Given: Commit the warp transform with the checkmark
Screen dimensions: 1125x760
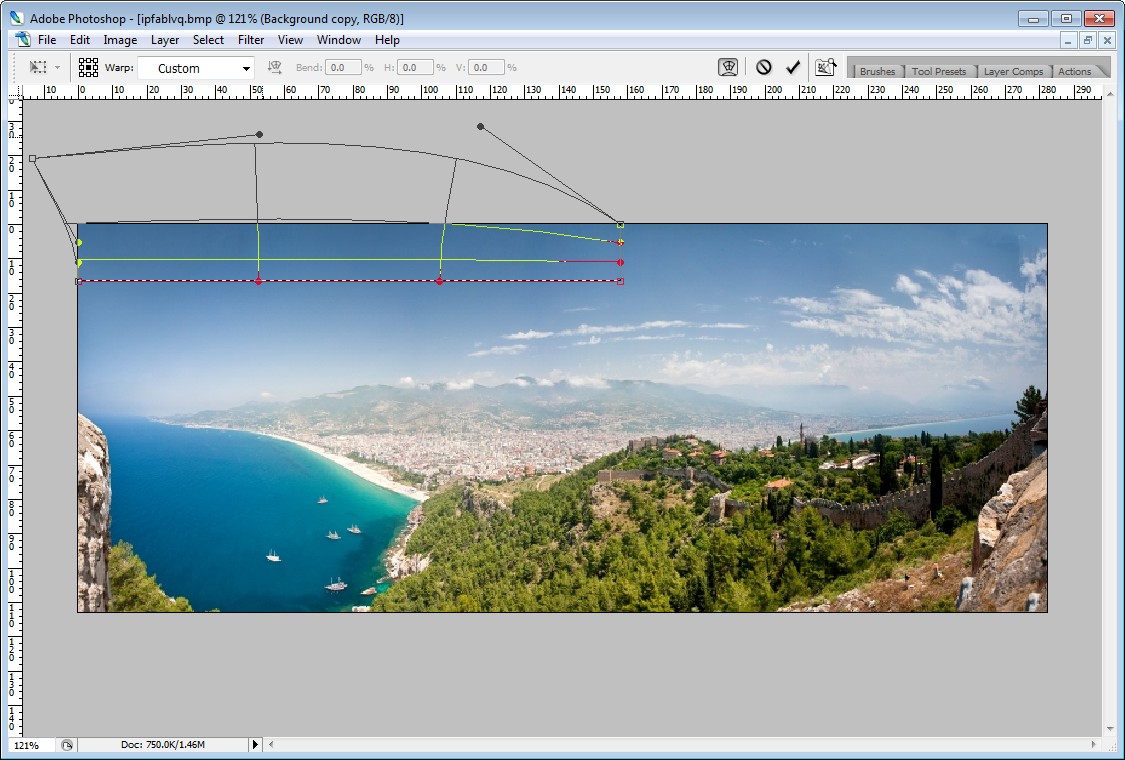Looking at the screenshot, I should [x=793, y=67].
